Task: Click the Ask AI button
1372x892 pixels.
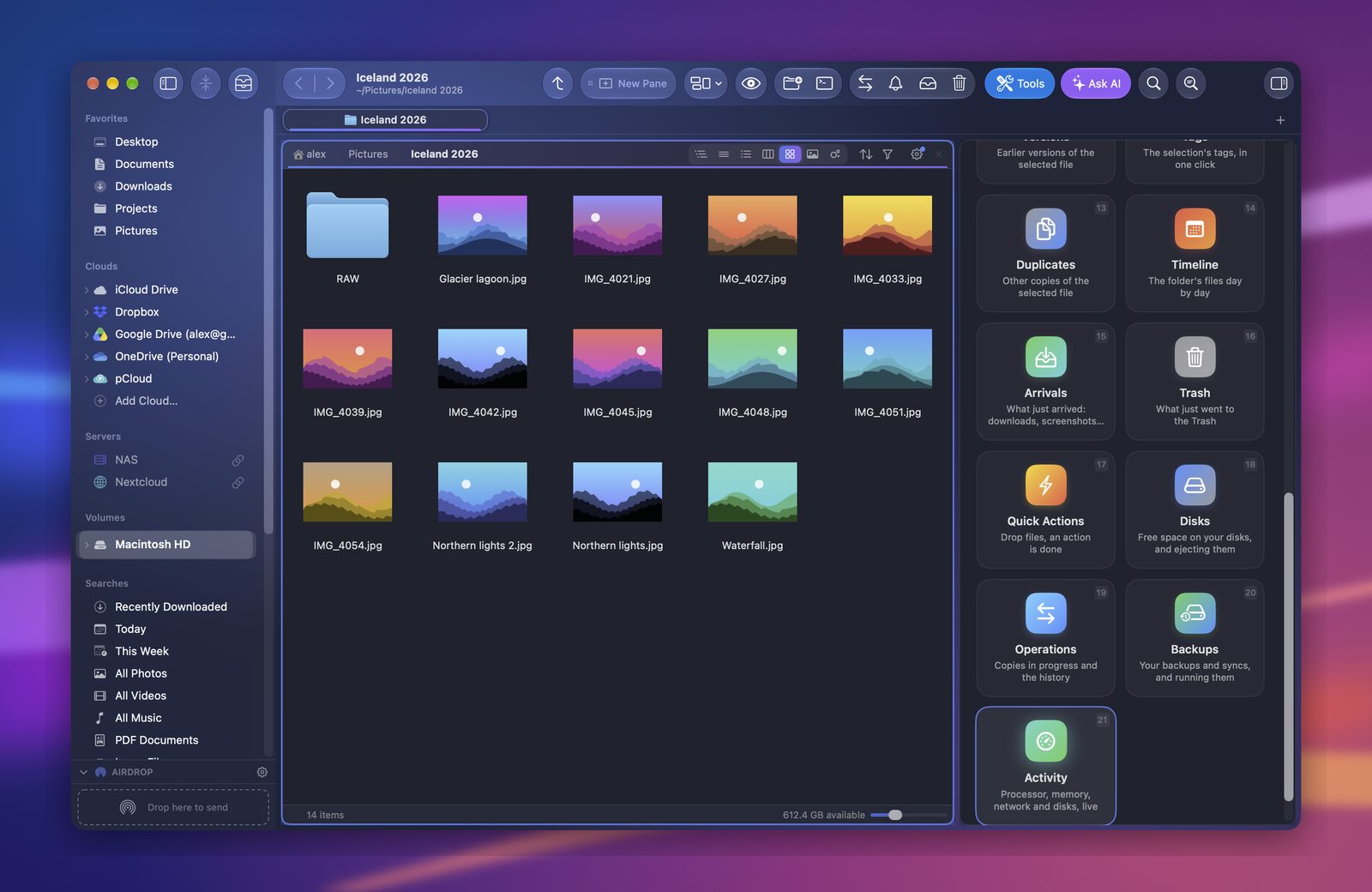Action: pos(1096,83)
